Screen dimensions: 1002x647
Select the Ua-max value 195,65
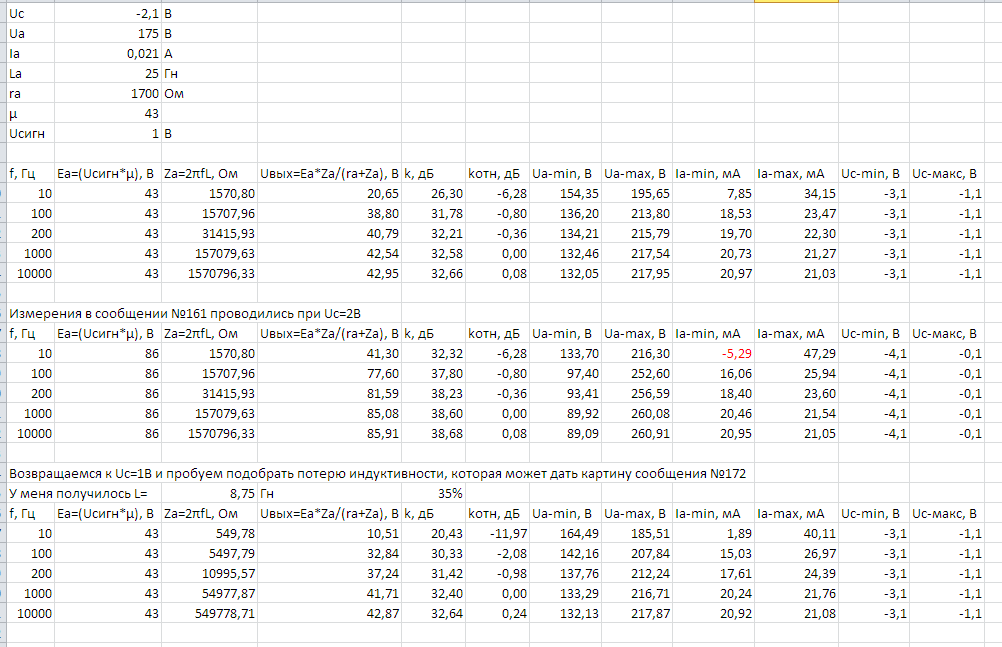639,193
